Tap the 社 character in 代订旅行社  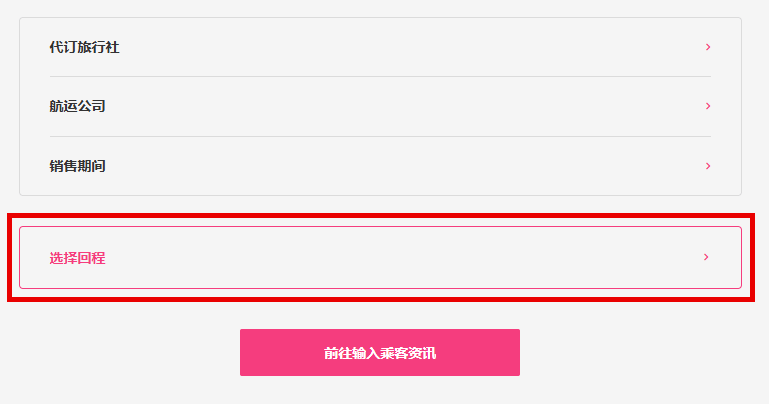112,47
